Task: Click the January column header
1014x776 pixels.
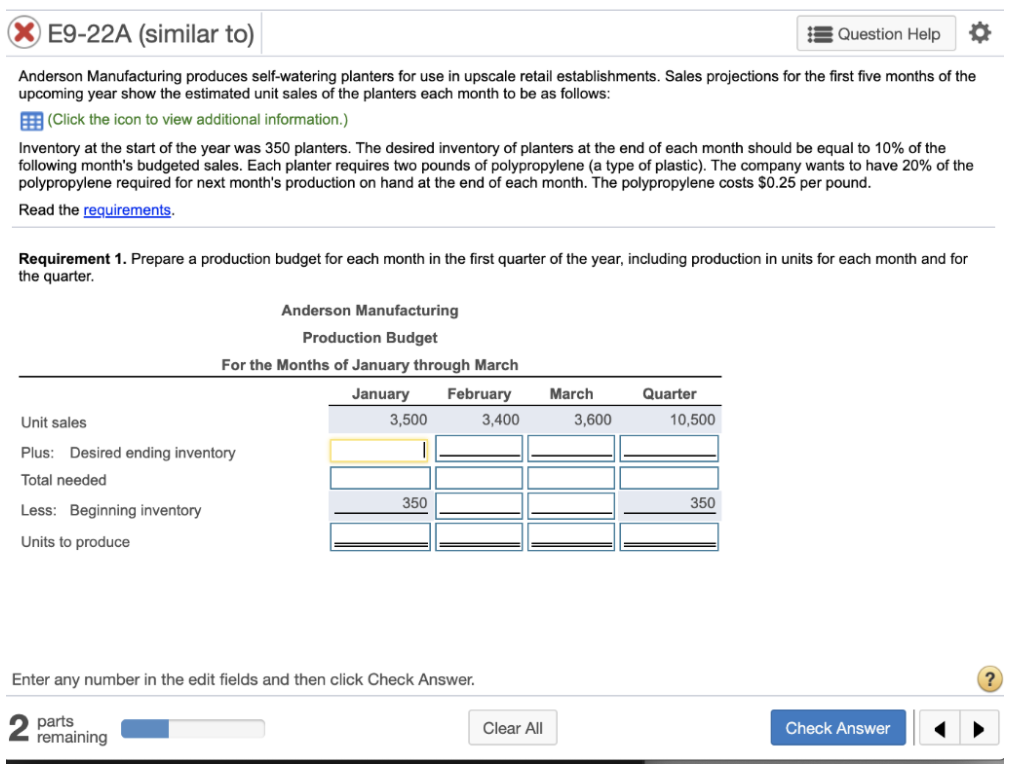Action: pos(380,394)
